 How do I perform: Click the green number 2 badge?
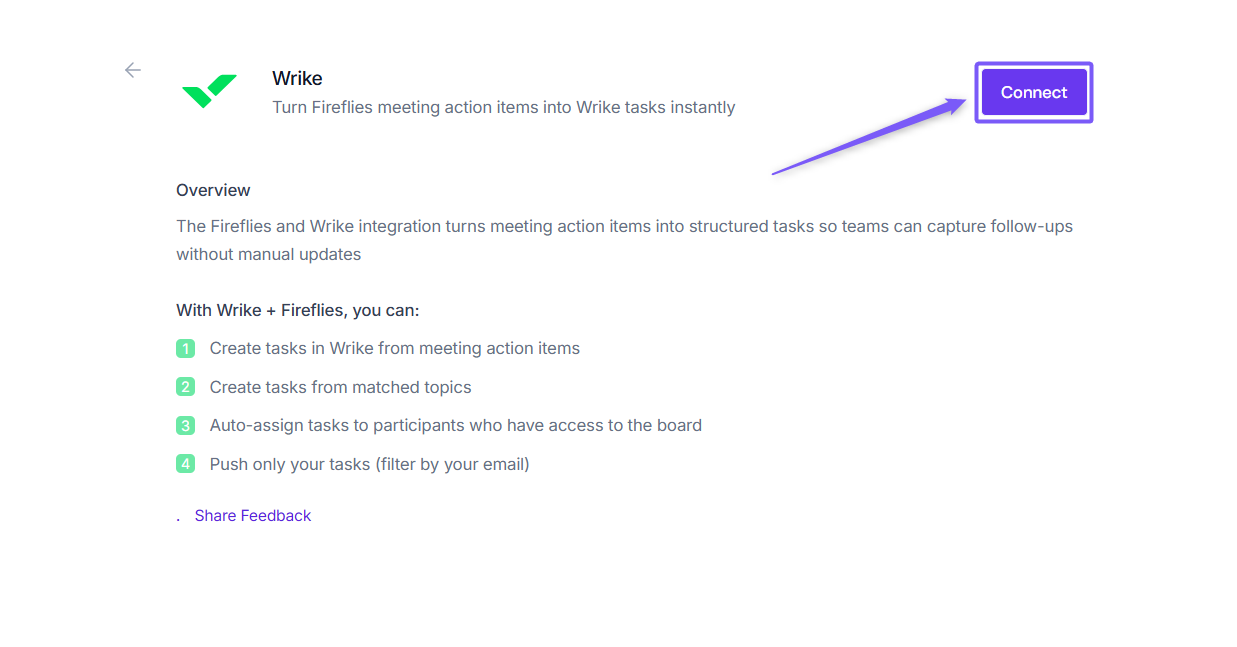(185, 387)
